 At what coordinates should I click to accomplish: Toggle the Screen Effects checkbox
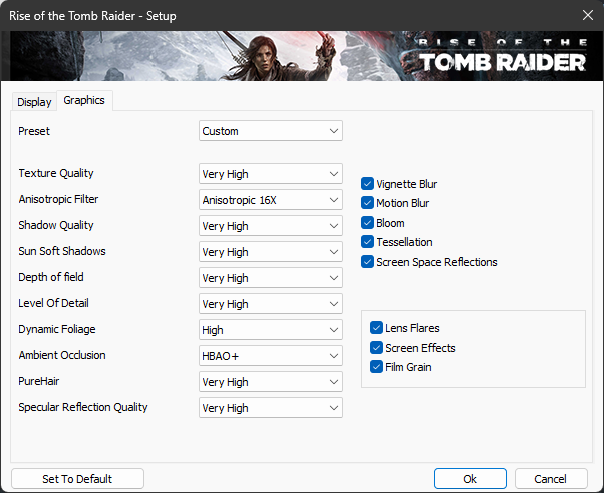click(x=376, y=348)
